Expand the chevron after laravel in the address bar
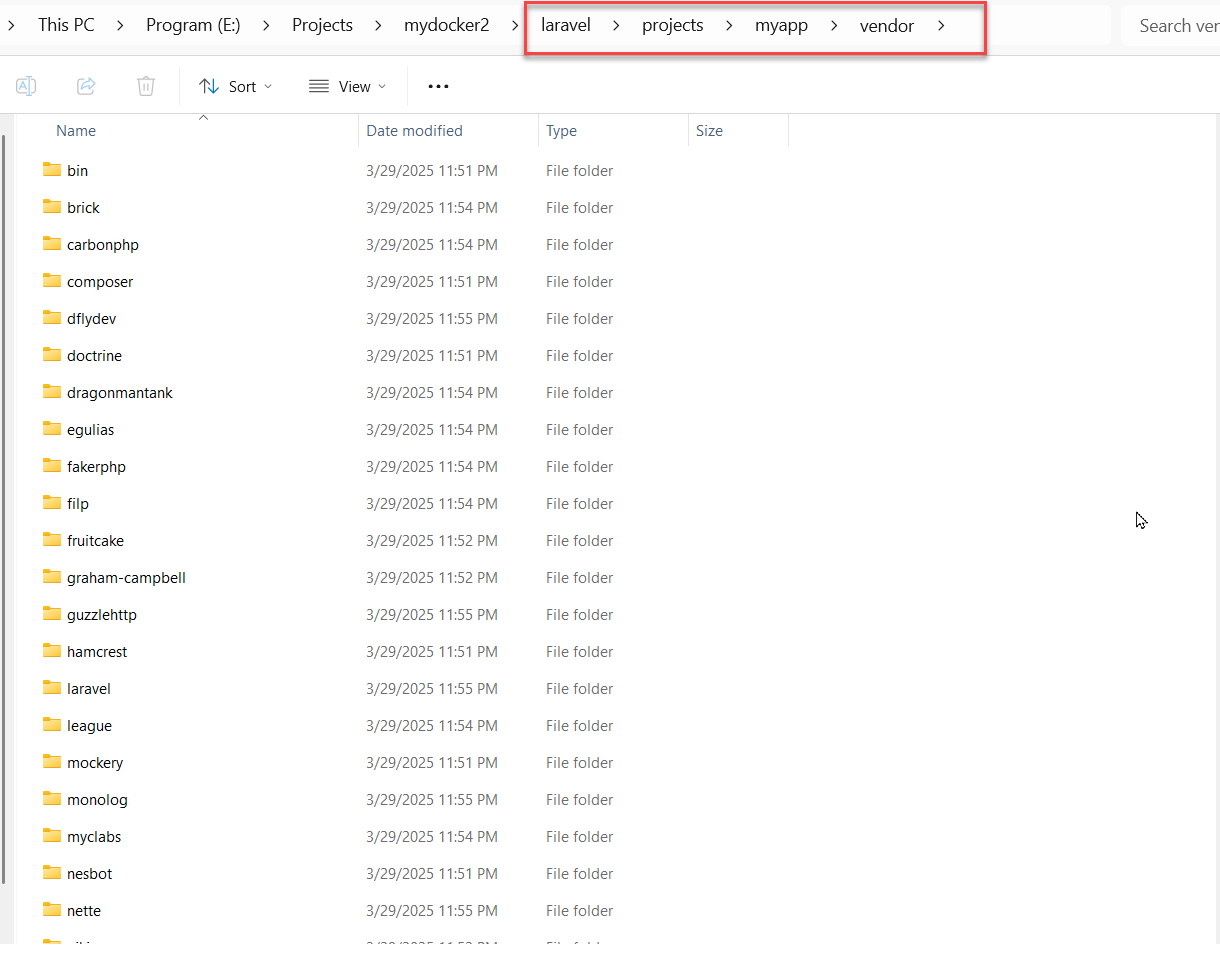The image size is (1220, 963). click(616, 25)
